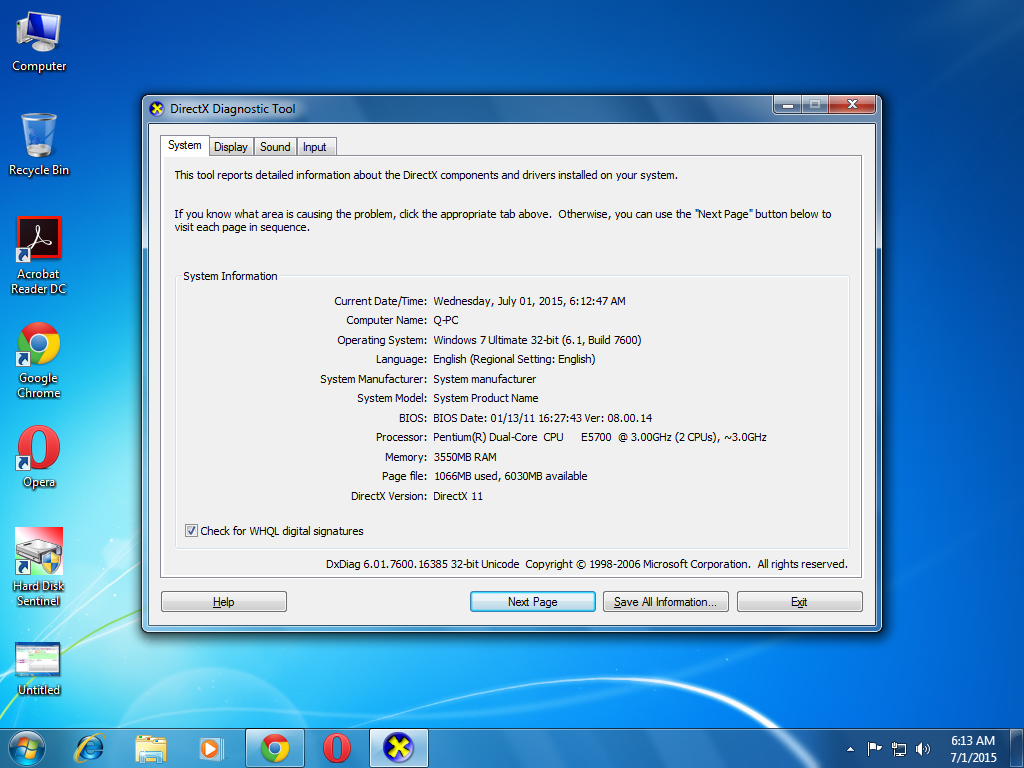Exit the DirectX Diagnostic Tool
The width and height of the screenshot is (1024, 768).
click(799, 601)
